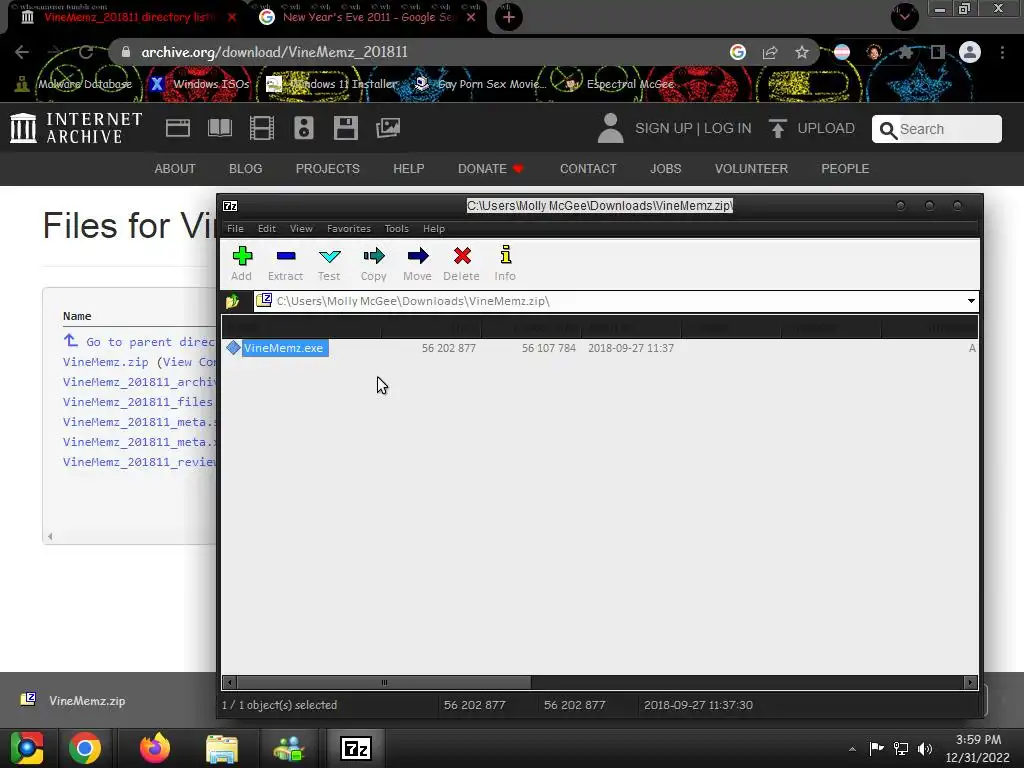The image size is (1024, 768).
Task: Open the Chrome three-dot menu
Action: [x=1002, y=52]
